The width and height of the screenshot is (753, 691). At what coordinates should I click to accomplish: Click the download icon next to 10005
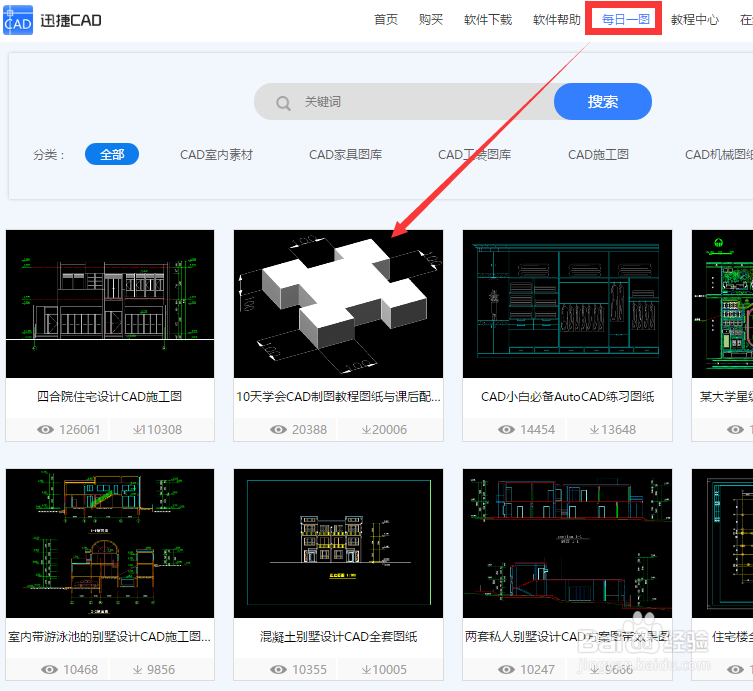pos(366,669)
